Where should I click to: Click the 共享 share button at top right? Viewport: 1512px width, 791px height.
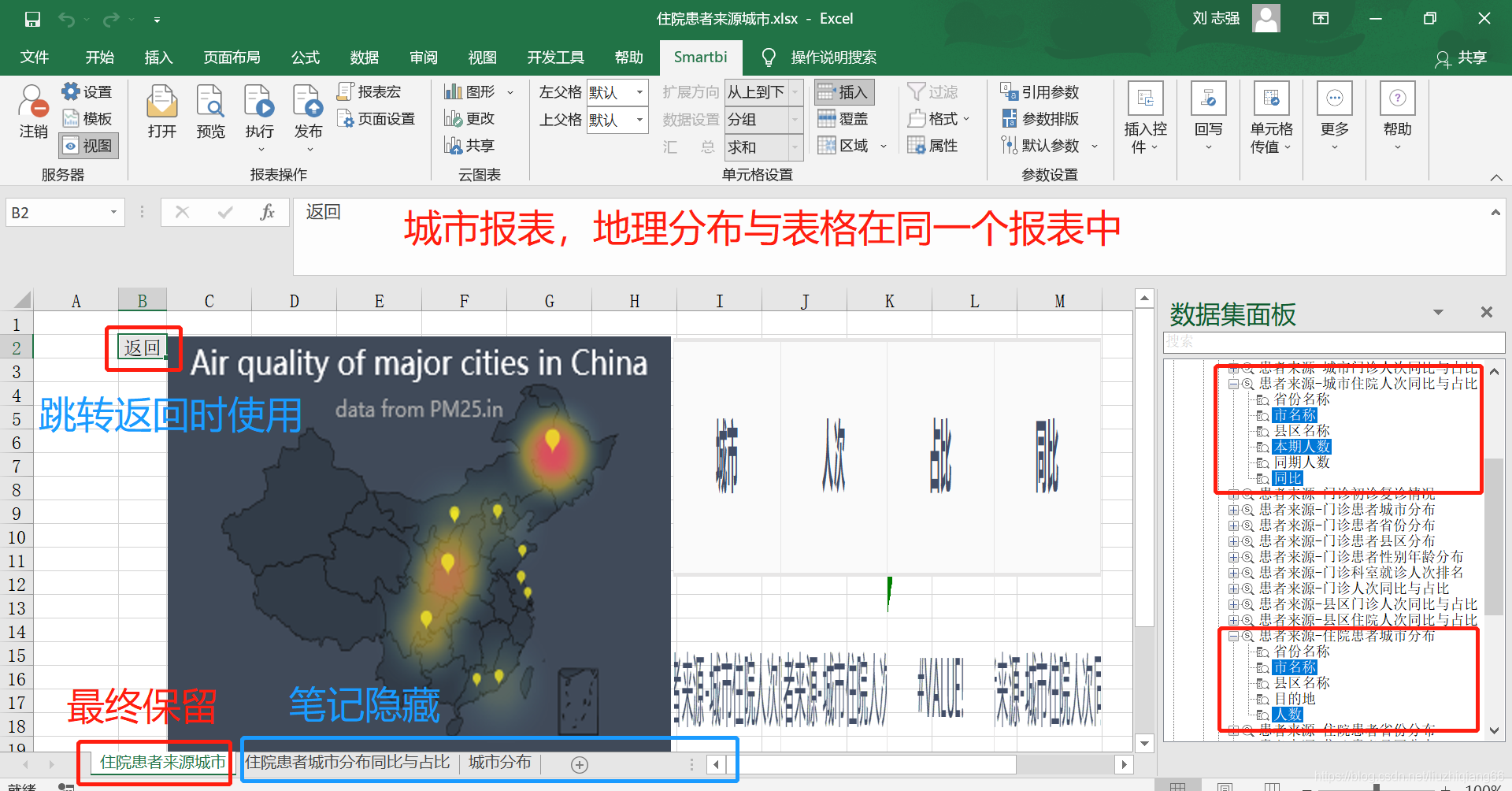[x=1462, y=58]
